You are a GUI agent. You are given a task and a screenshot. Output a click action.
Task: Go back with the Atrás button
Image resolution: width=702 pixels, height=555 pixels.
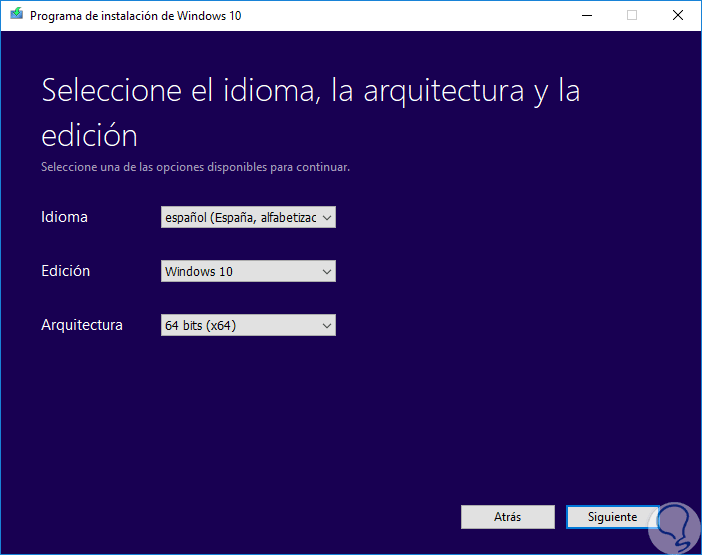coord(508,517)
